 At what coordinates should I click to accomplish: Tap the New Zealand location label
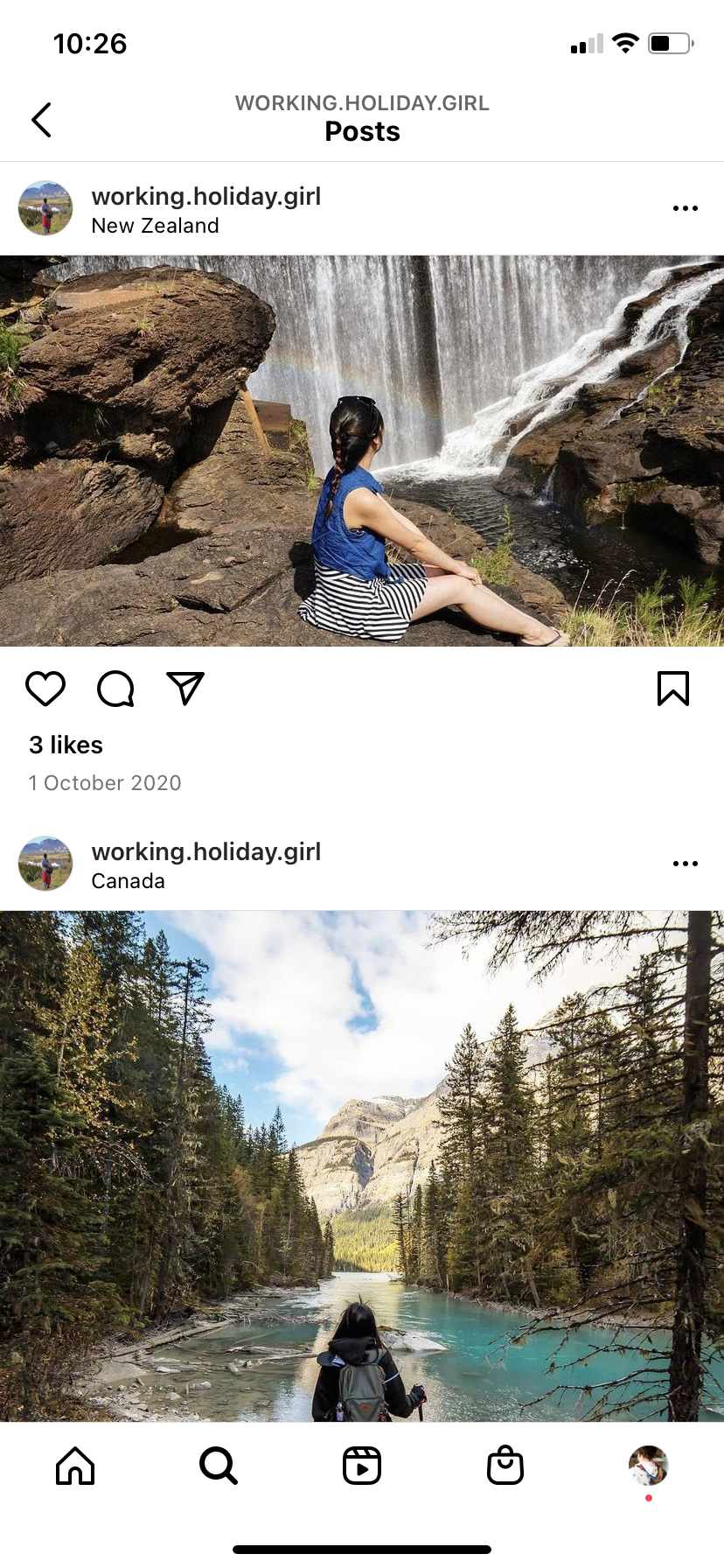[155, 226]
